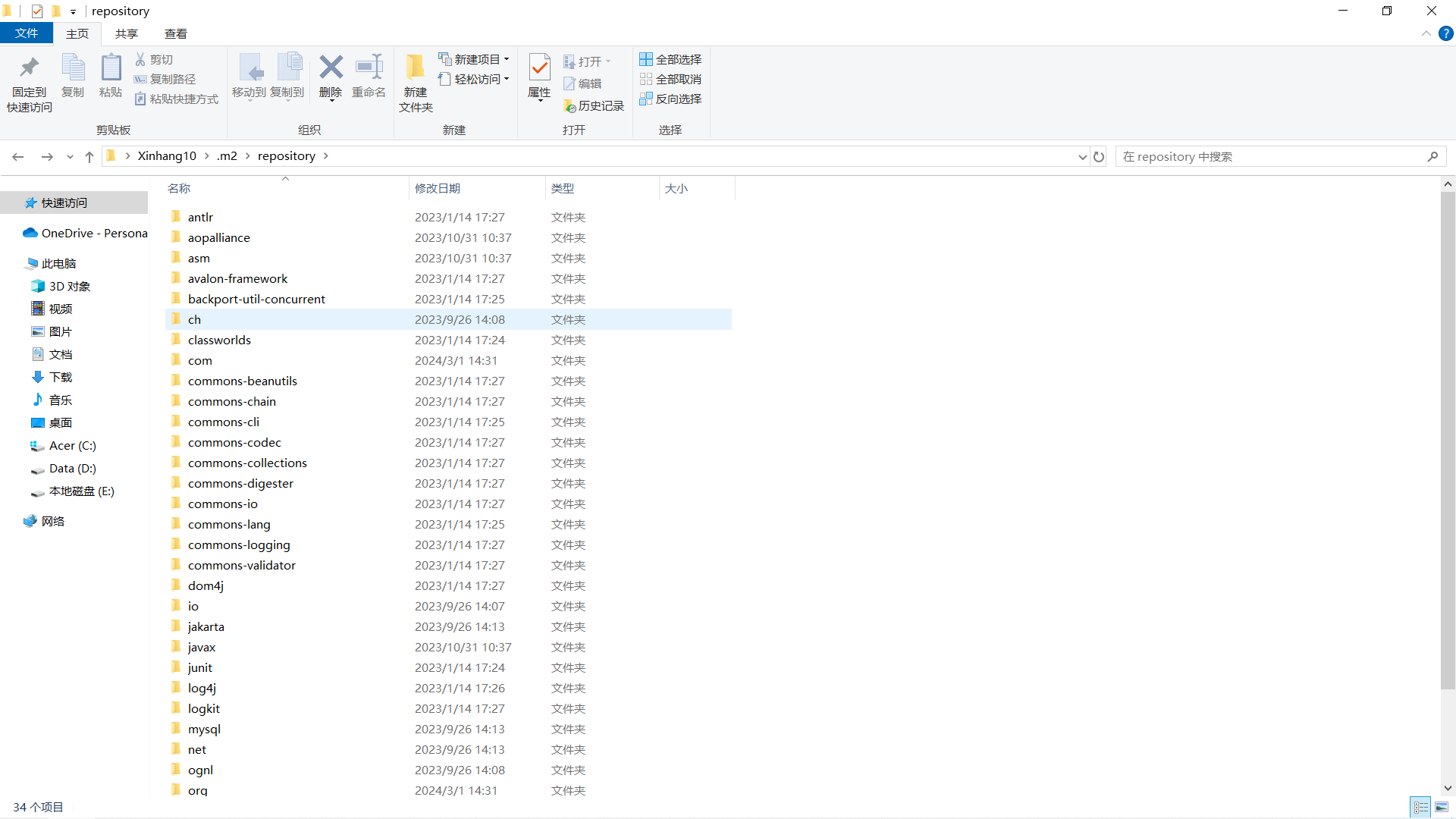
Task: Click Select none in ribbon
Action: [670, 79]
